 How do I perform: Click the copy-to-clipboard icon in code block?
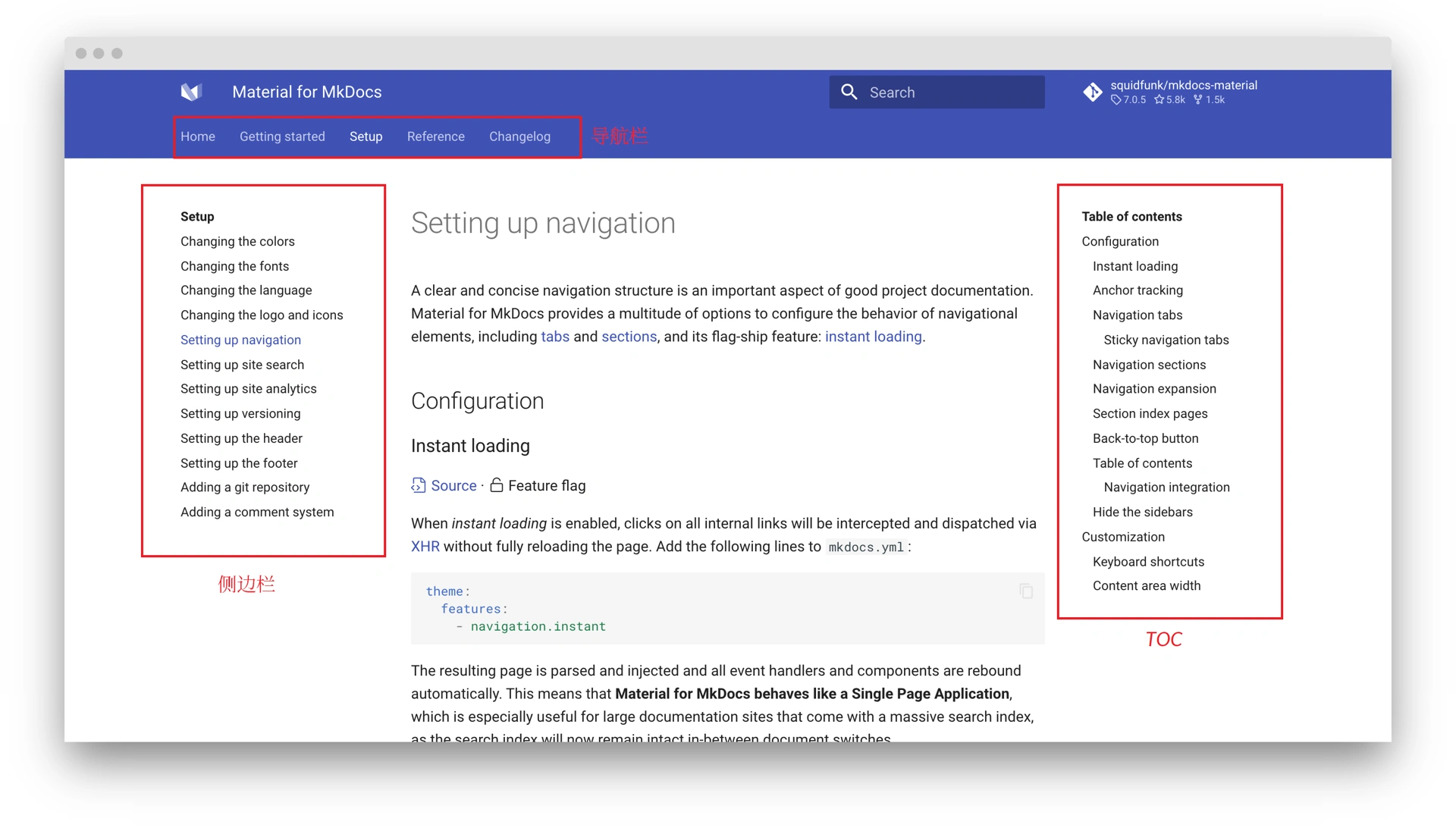click(x=1026, y=591)
